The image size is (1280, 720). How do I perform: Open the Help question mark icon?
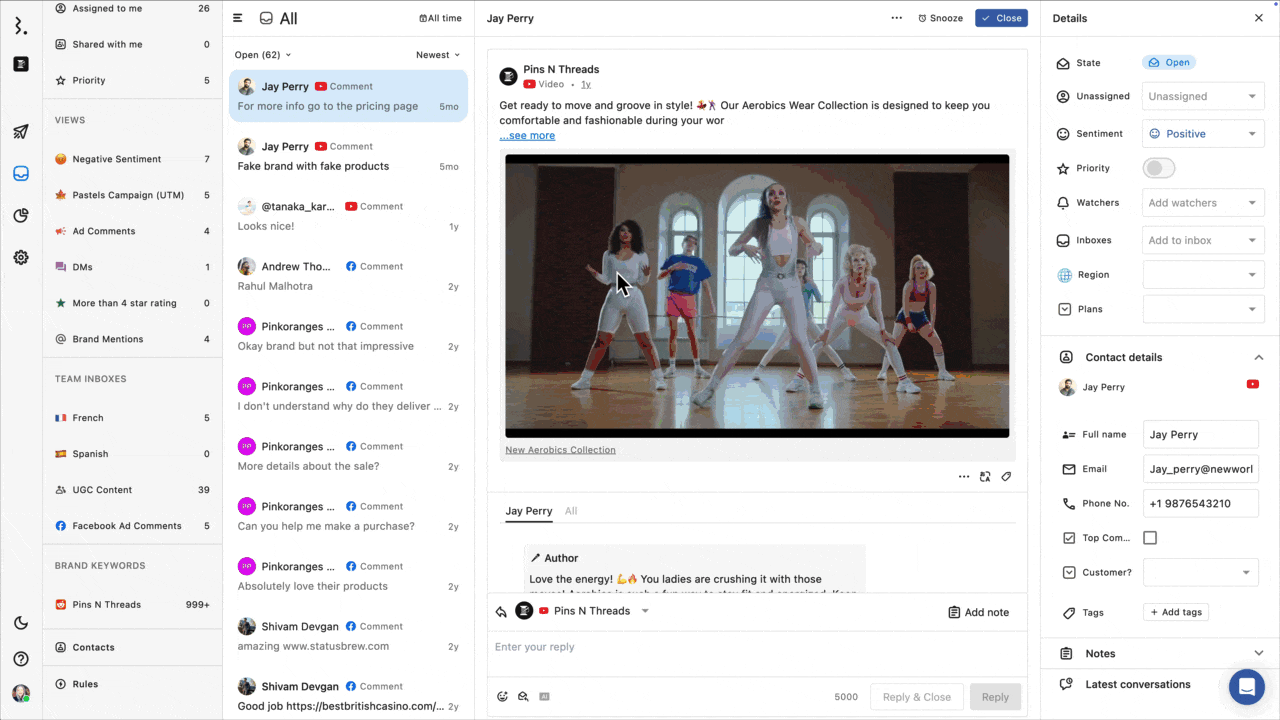pos(20,658)
